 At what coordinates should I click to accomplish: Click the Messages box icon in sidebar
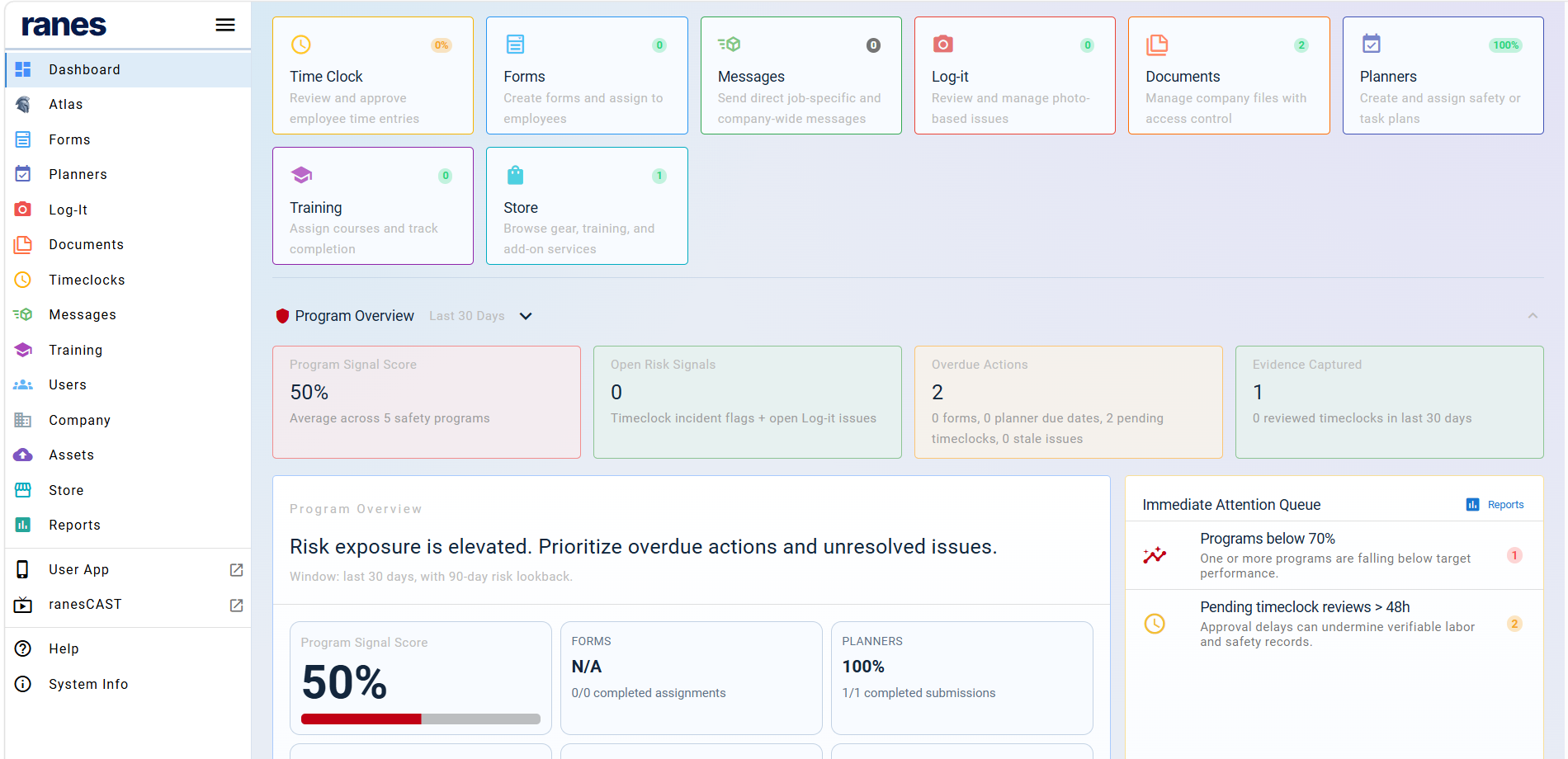(x=23, y=314)
